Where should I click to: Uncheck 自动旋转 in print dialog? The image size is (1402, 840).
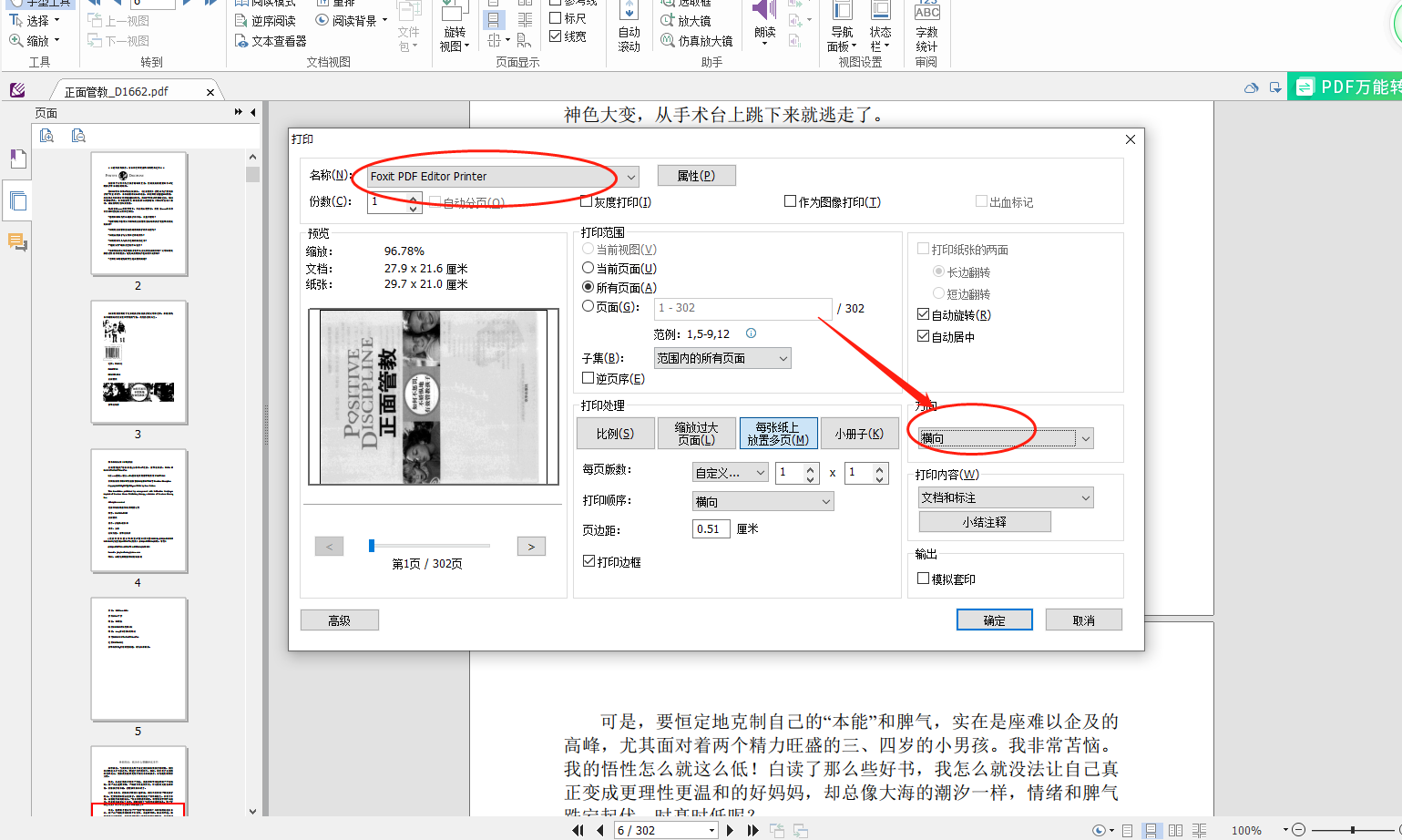tap(923, 313)
